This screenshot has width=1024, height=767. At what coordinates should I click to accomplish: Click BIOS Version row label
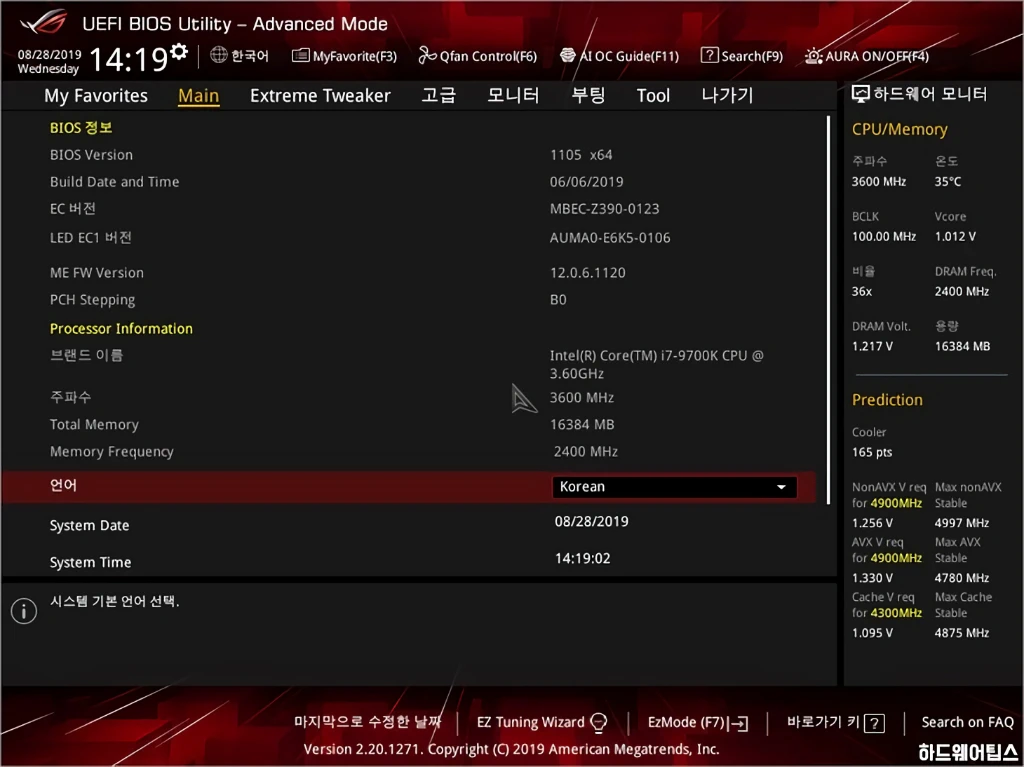click(x=91, y=155)
